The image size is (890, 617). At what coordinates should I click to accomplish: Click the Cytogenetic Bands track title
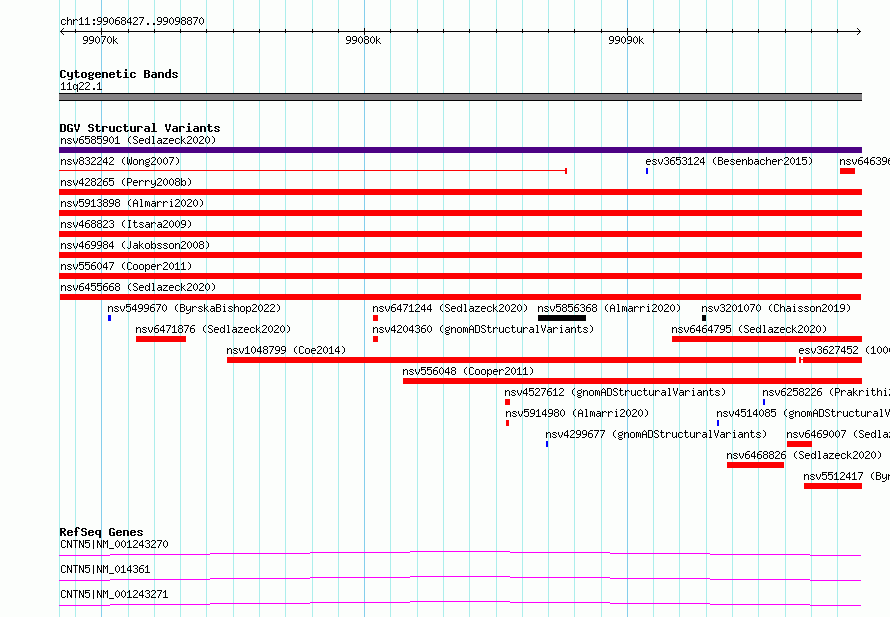pos(119,74)
